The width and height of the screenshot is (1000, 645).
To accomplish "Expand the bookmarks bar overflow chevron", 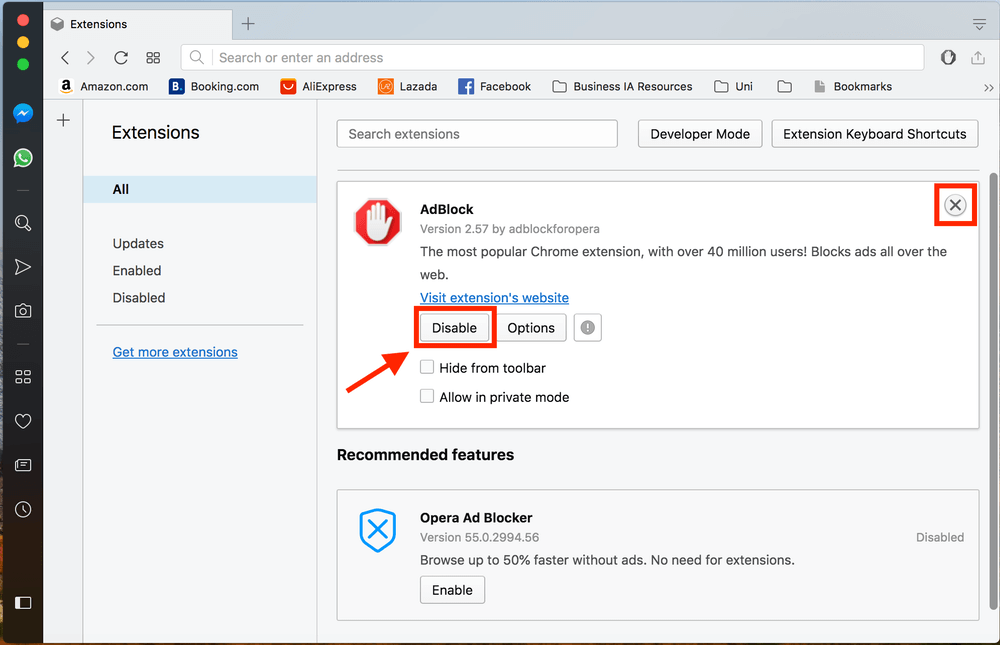I will 988,87.
